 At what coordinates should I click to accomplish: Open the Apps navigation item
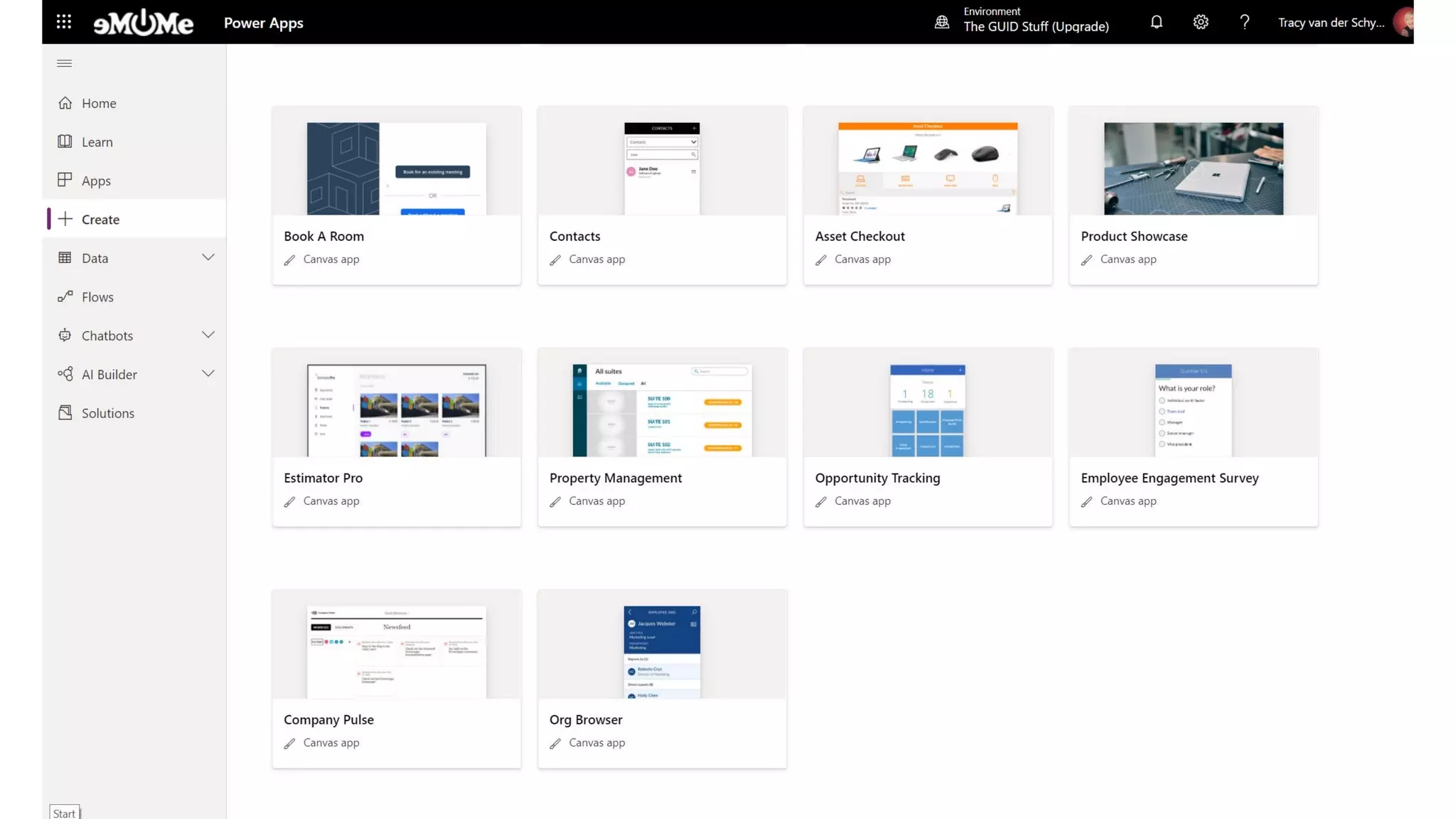[x=96, y=181]
